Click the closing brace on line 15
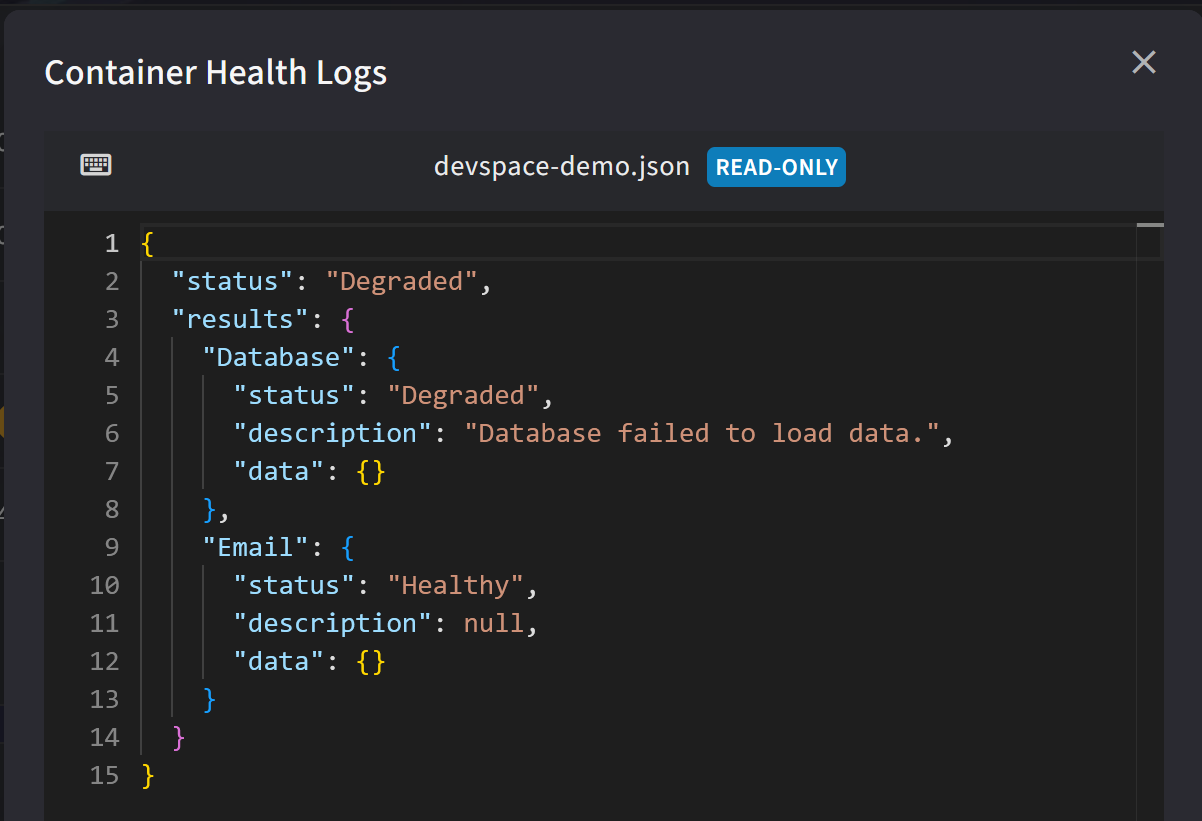1202x821 pixels. 148,775
